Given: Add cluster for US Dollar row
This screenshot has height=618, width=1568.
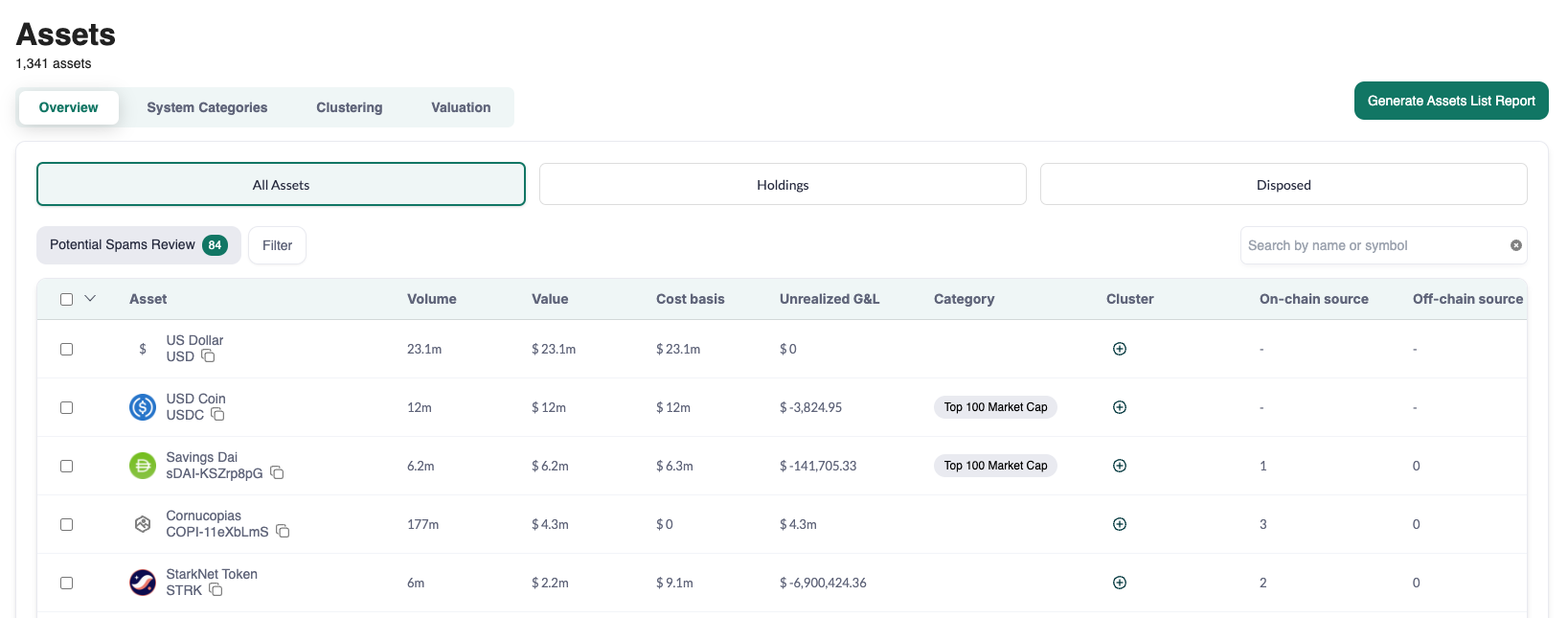Looking at the screenshot, I should pyautogui.click(x=1119, y=349).
